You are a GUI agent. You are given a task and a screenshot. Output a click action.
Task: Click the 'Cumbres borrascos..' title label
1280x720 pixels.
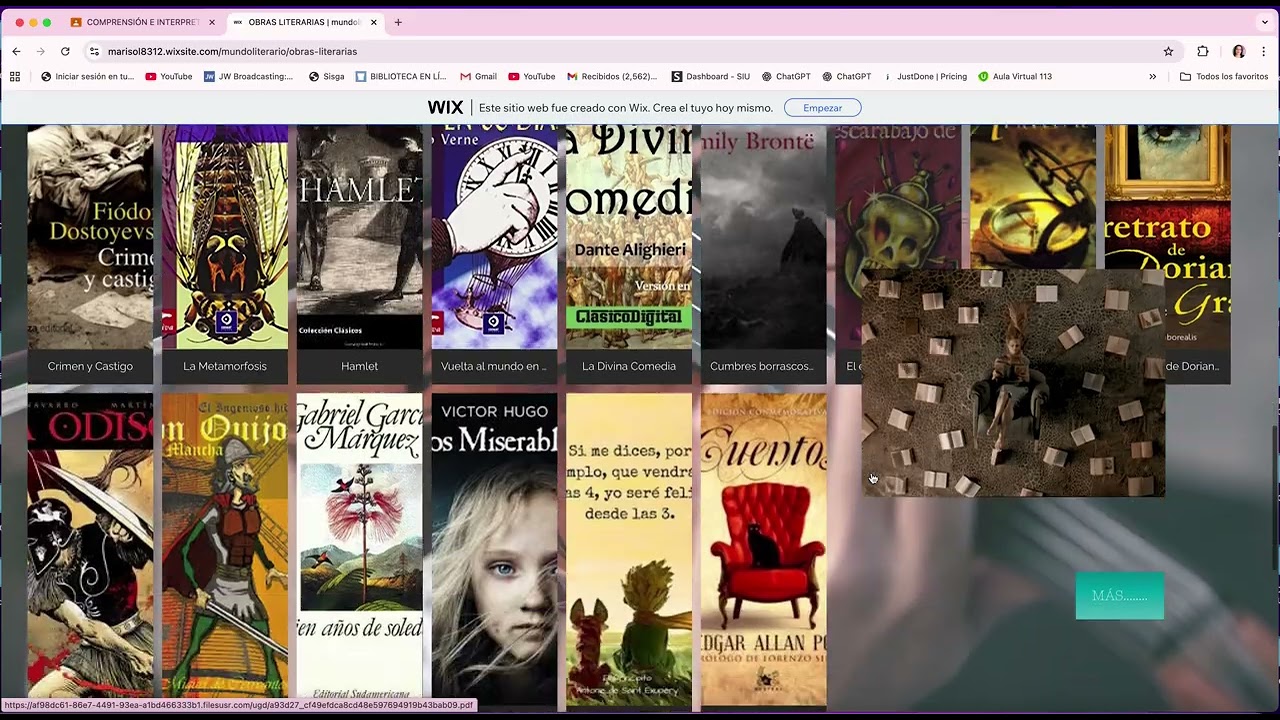[x=762, y=366]
